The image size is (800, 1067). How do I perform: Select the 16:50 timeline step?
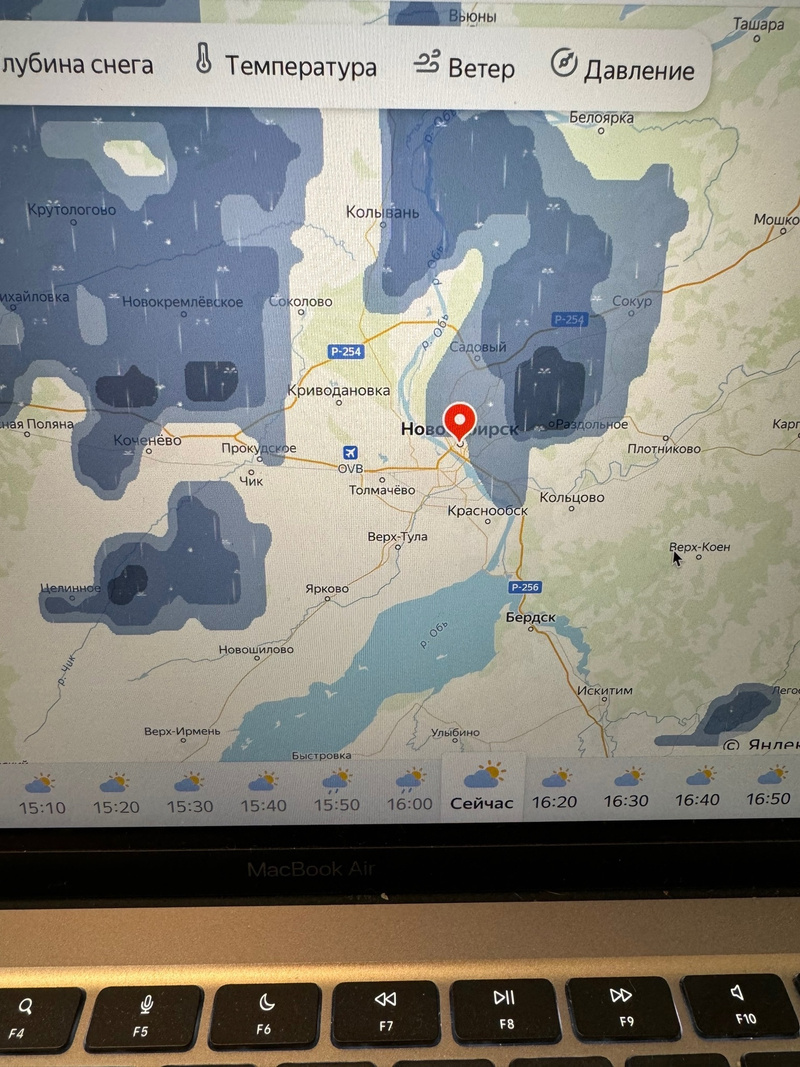tap(769, 786)
